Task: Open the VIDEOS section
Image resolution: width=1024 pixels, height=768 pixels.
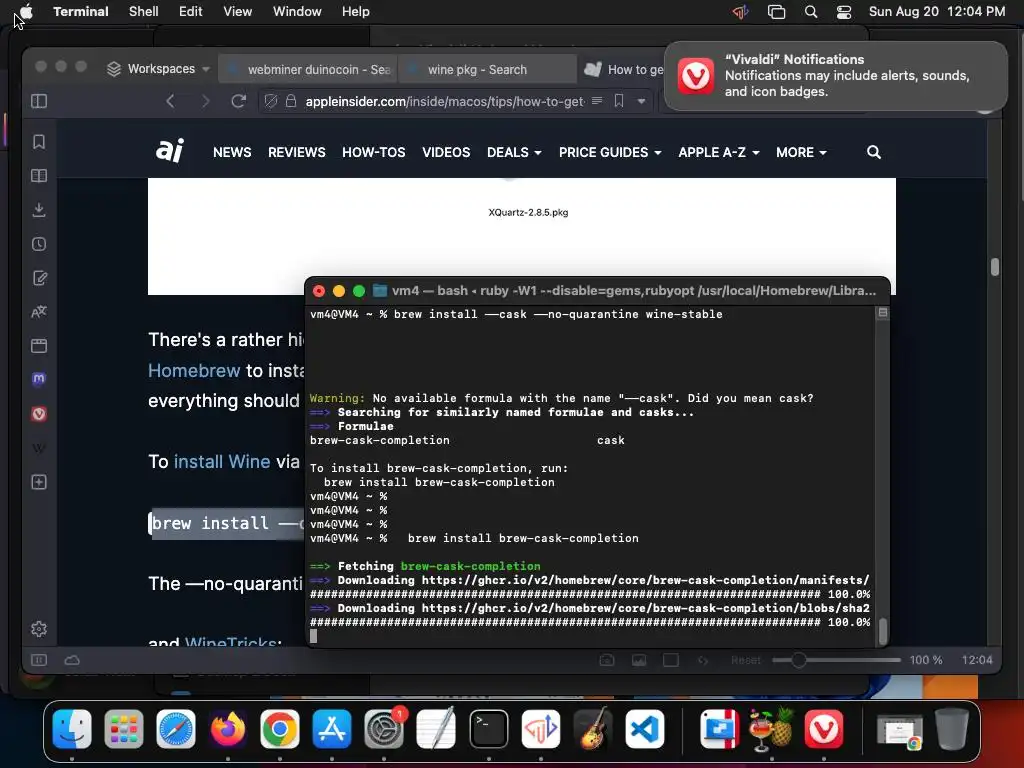Action: click(446, 152)
